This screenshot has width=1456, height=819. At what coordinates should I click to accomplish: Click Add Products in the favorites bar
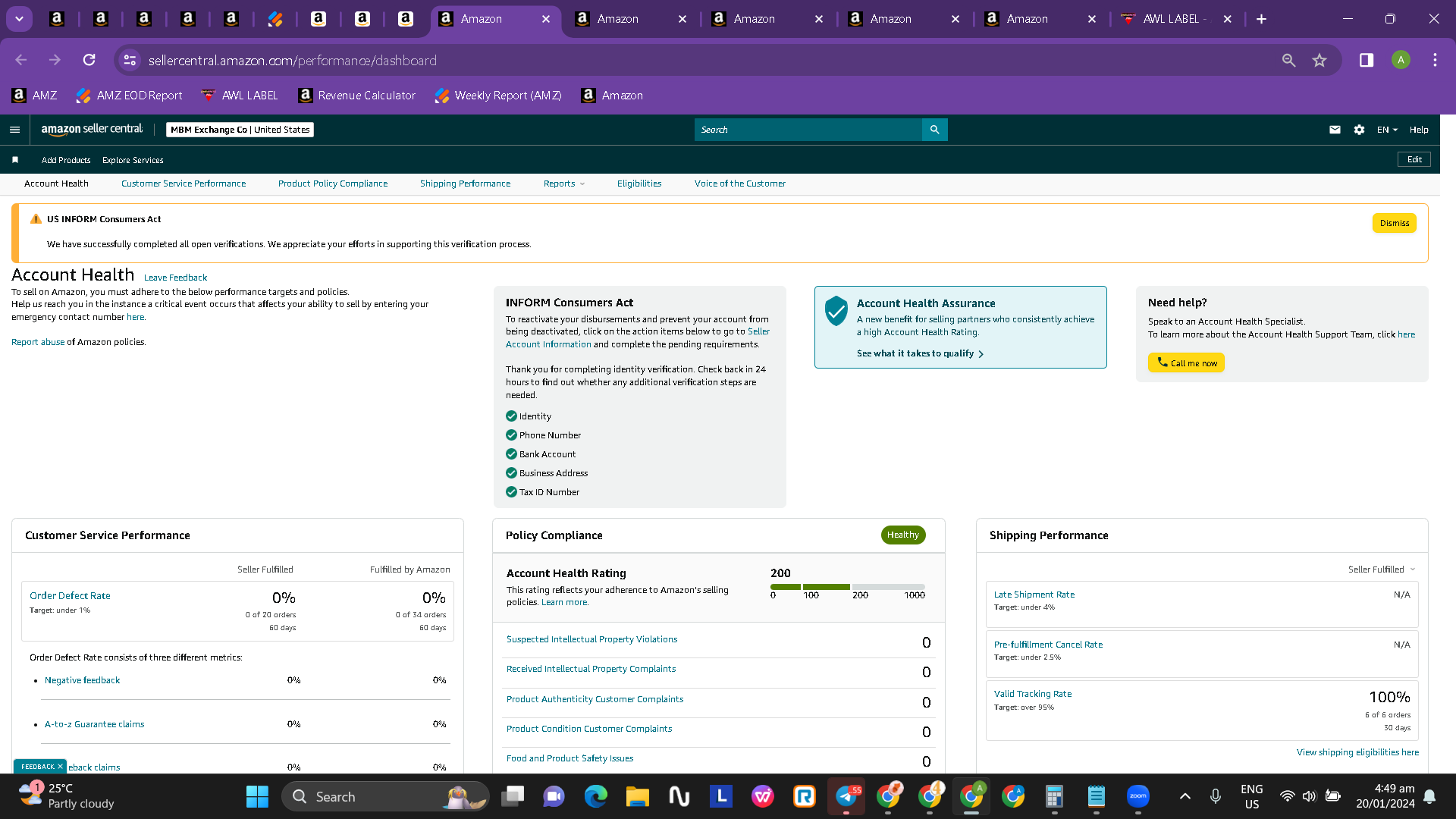click(66, 160)
